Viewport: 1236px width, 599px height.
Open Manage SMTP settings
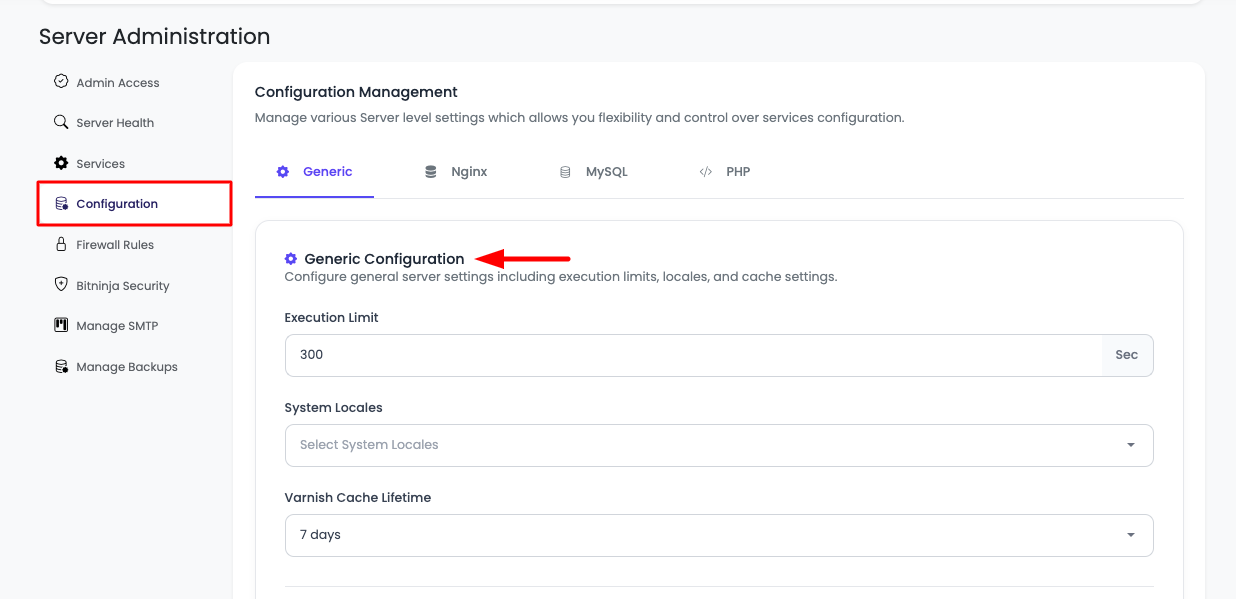click(x=118, y=325)
